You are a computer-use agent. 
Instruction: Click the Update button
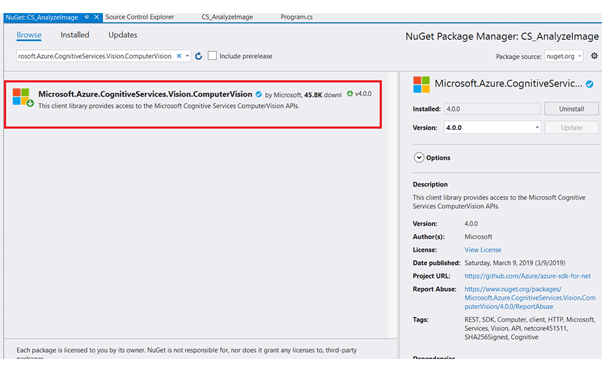click(571, 127)
